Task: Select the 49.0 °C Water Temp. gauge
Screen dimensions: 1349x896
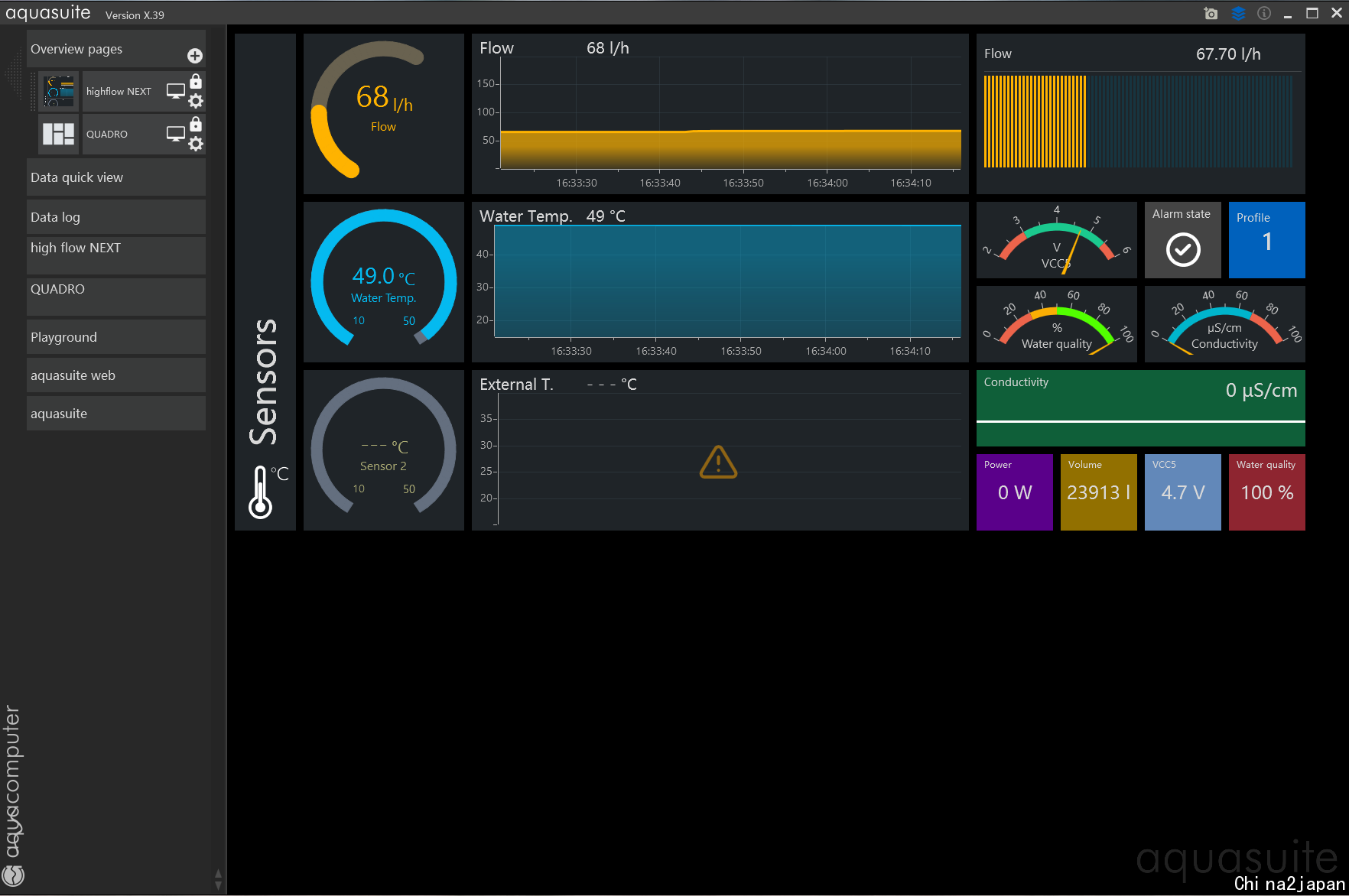Action: click(384, 282)
